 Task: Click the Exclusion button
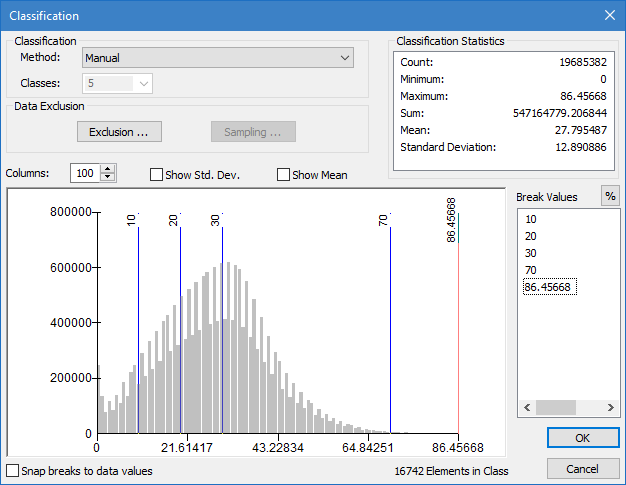(x=119, y=132)
